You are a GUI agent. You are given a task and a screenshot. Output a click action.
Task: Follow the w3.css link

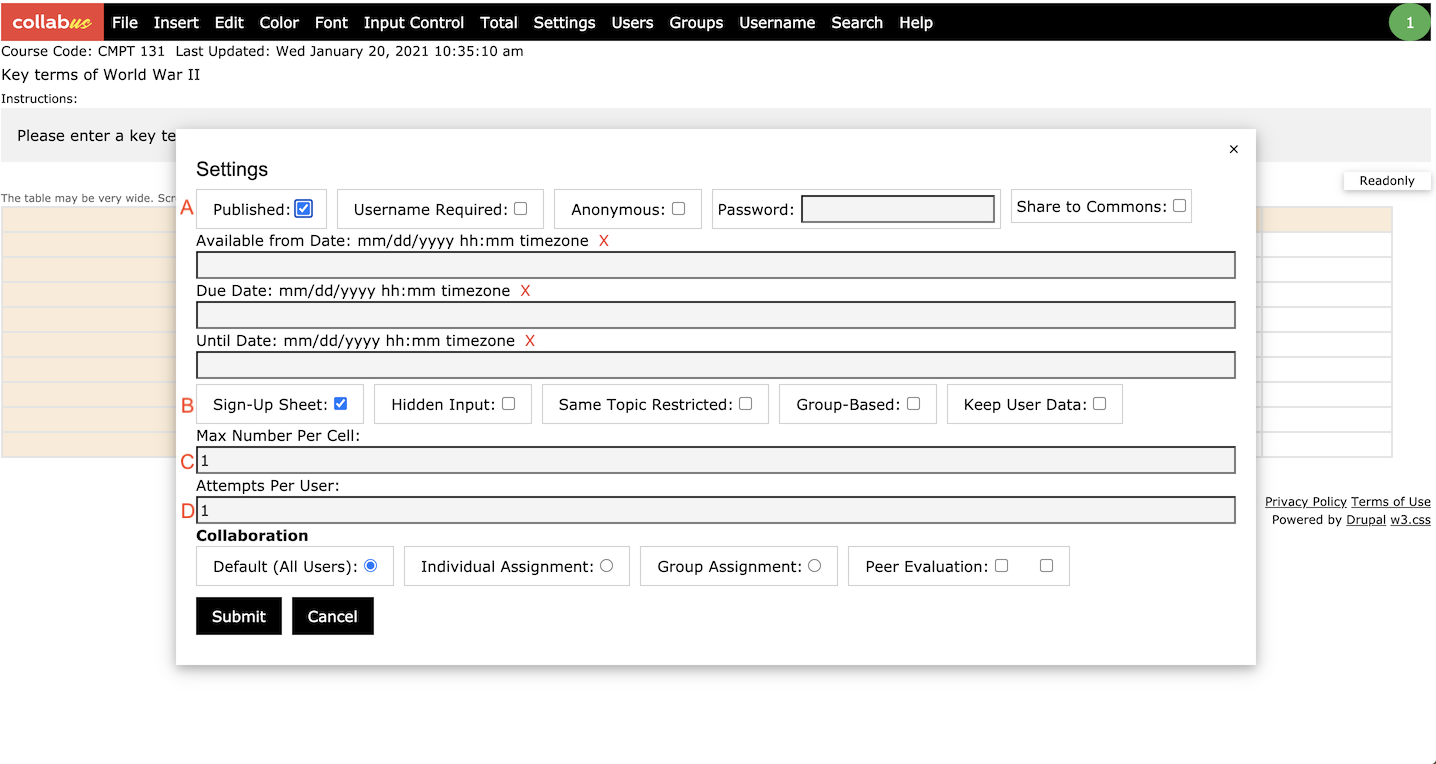coord(1410,519)
